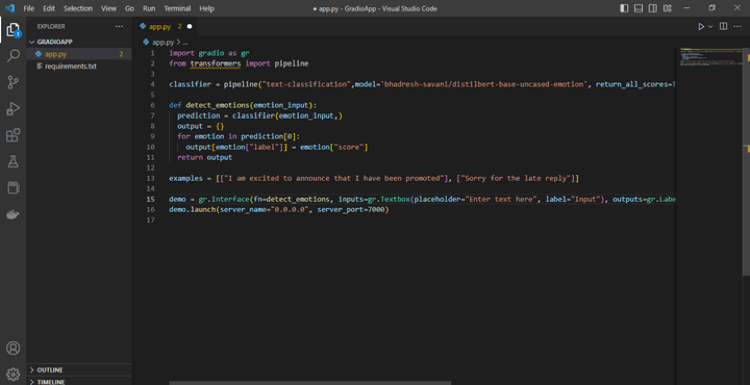The height and width of the screenshot is (385, 750).
Task: Click the vertical editor scrollbar
Action: [x=746, y=162]
